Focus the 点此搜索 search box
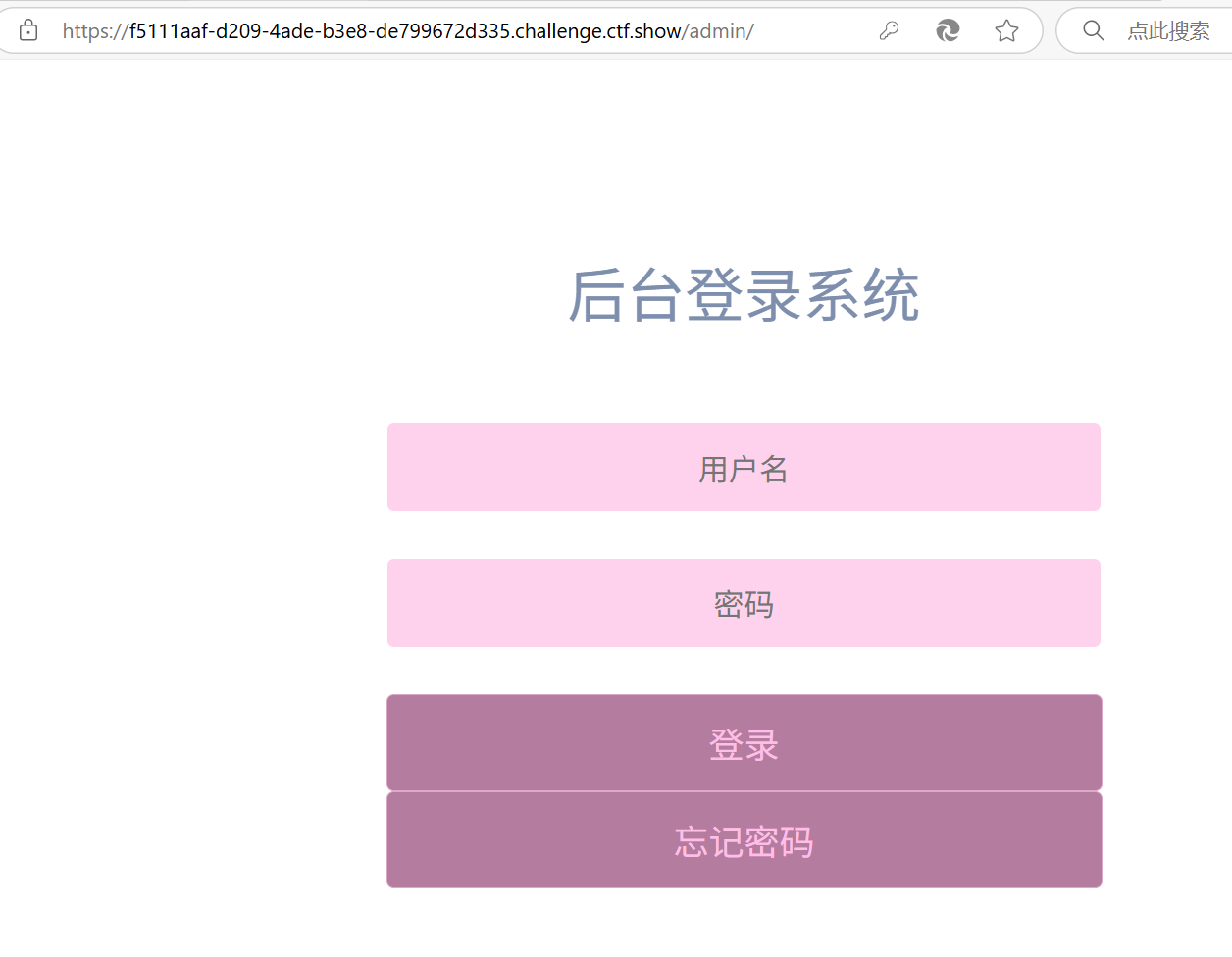The width and height of the screenshot is (1232, 957). coord(1167,30)
